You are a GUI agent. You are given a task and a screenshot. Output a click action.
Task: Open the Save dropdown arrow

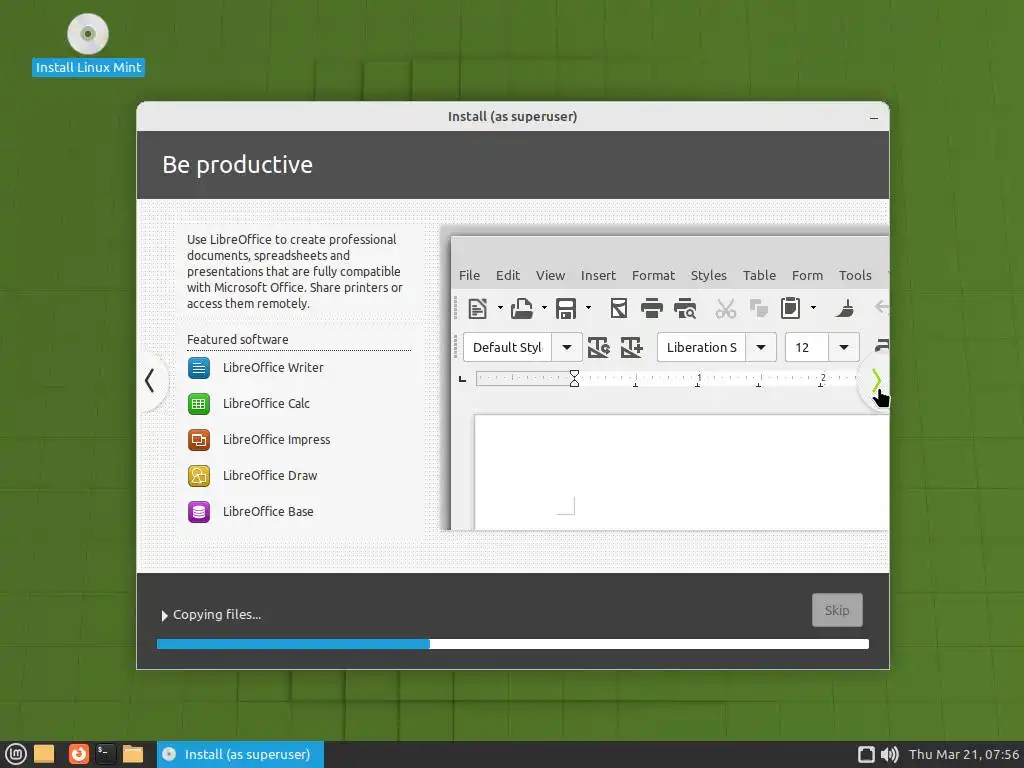(x=588, y=308)
